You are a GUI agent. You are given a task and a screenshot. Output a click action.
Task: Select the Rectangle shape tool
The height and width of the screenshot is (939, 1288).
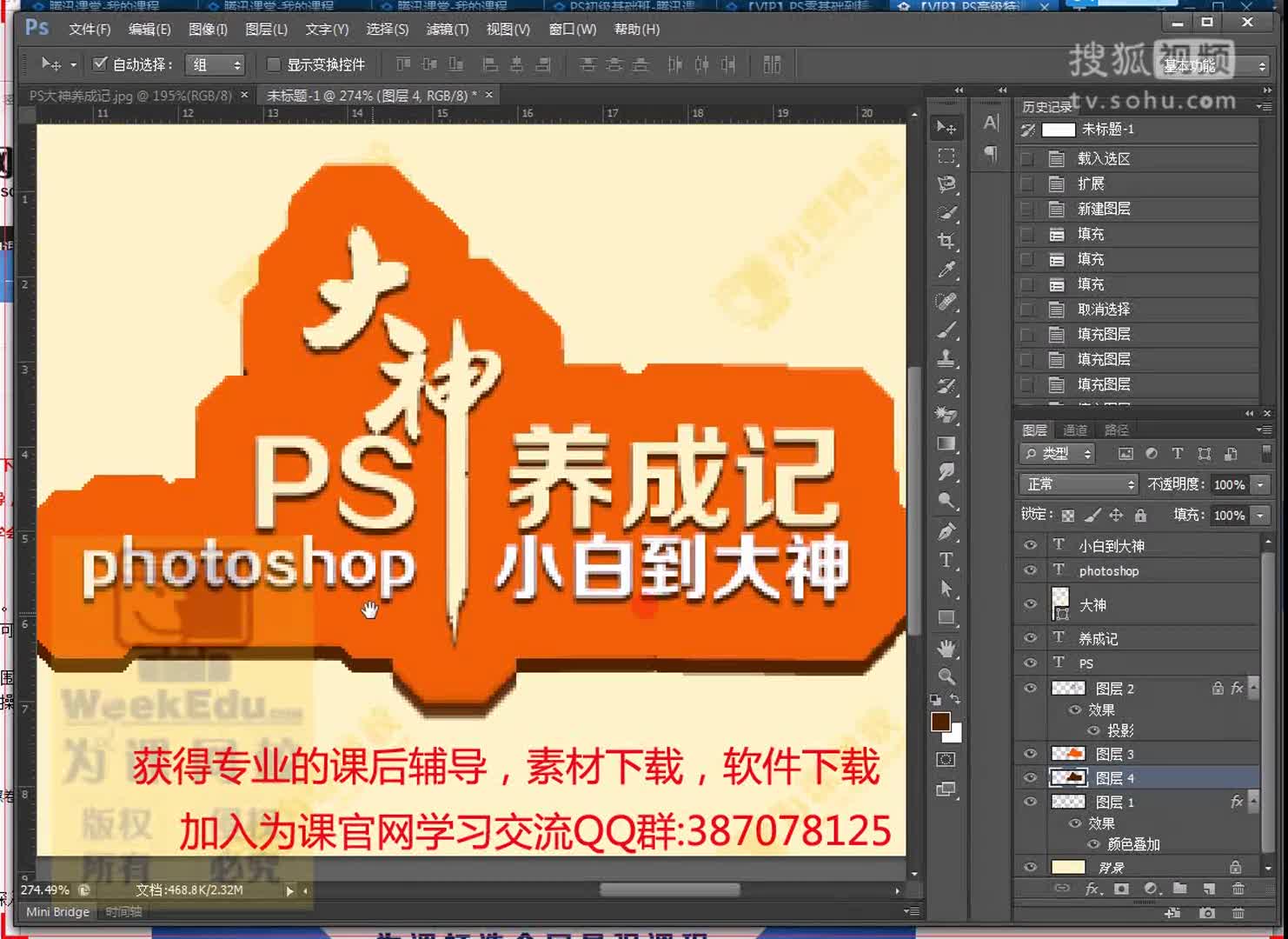click(x=946, y=618)
